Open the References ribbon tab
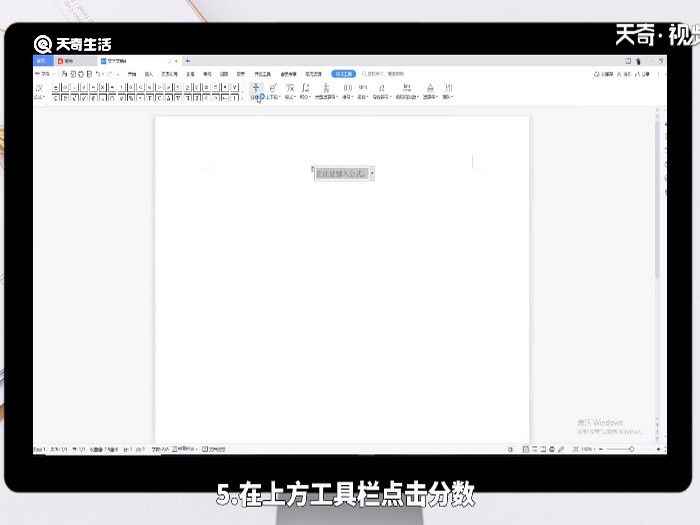 190,74
